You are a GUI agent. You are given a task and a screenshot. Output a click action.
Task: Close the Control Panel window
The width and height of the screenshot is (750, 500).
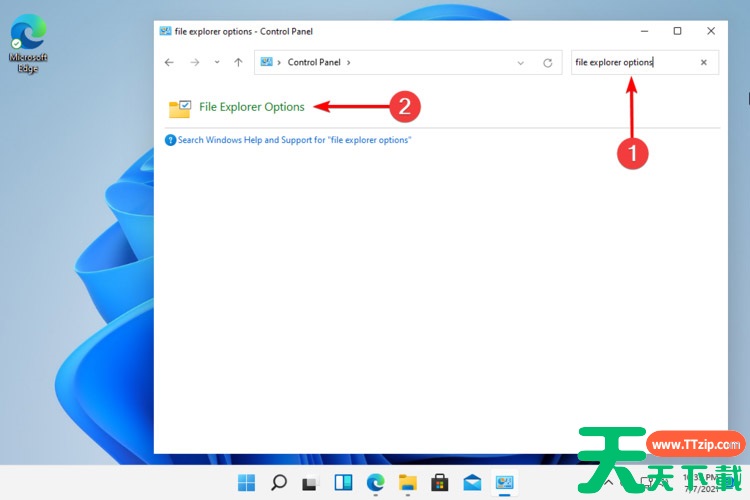point(711,31)
